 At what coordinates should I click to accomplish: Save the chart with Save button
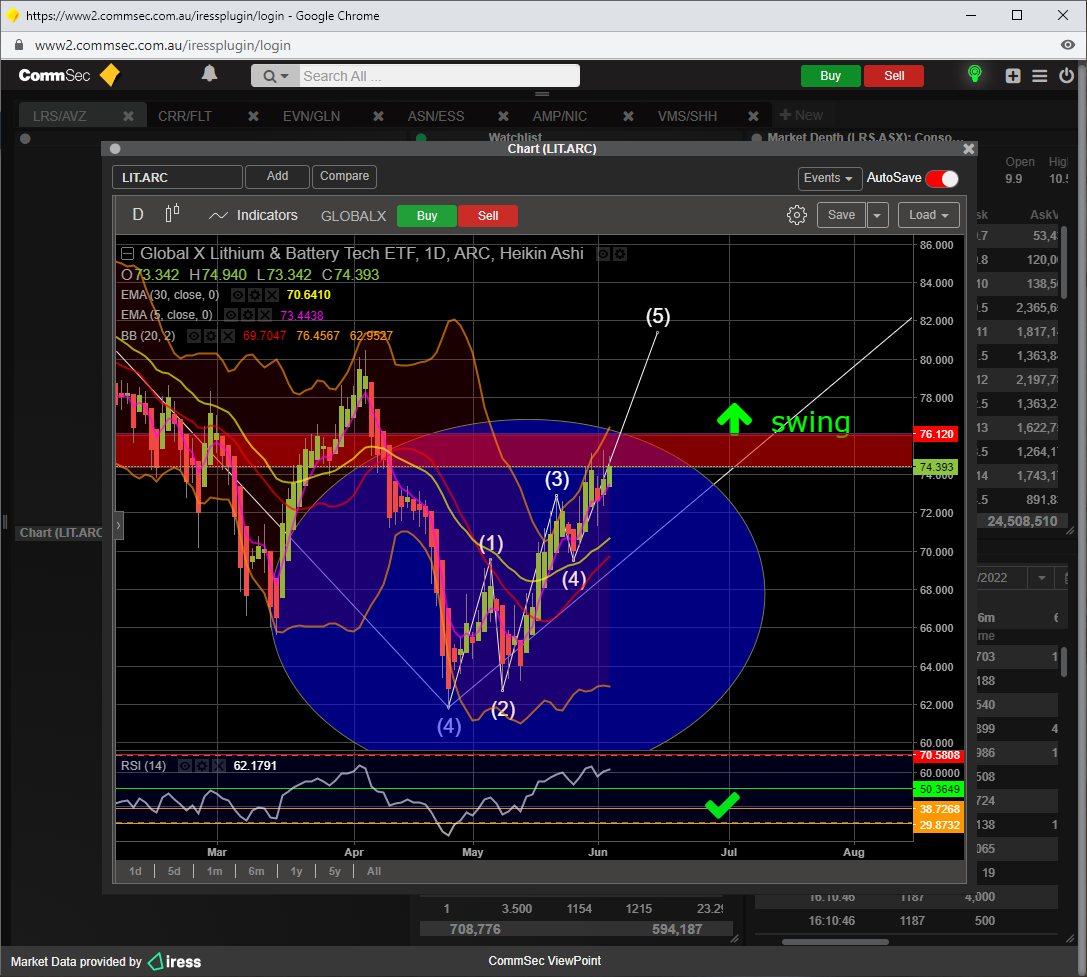[x=842, y=215]
